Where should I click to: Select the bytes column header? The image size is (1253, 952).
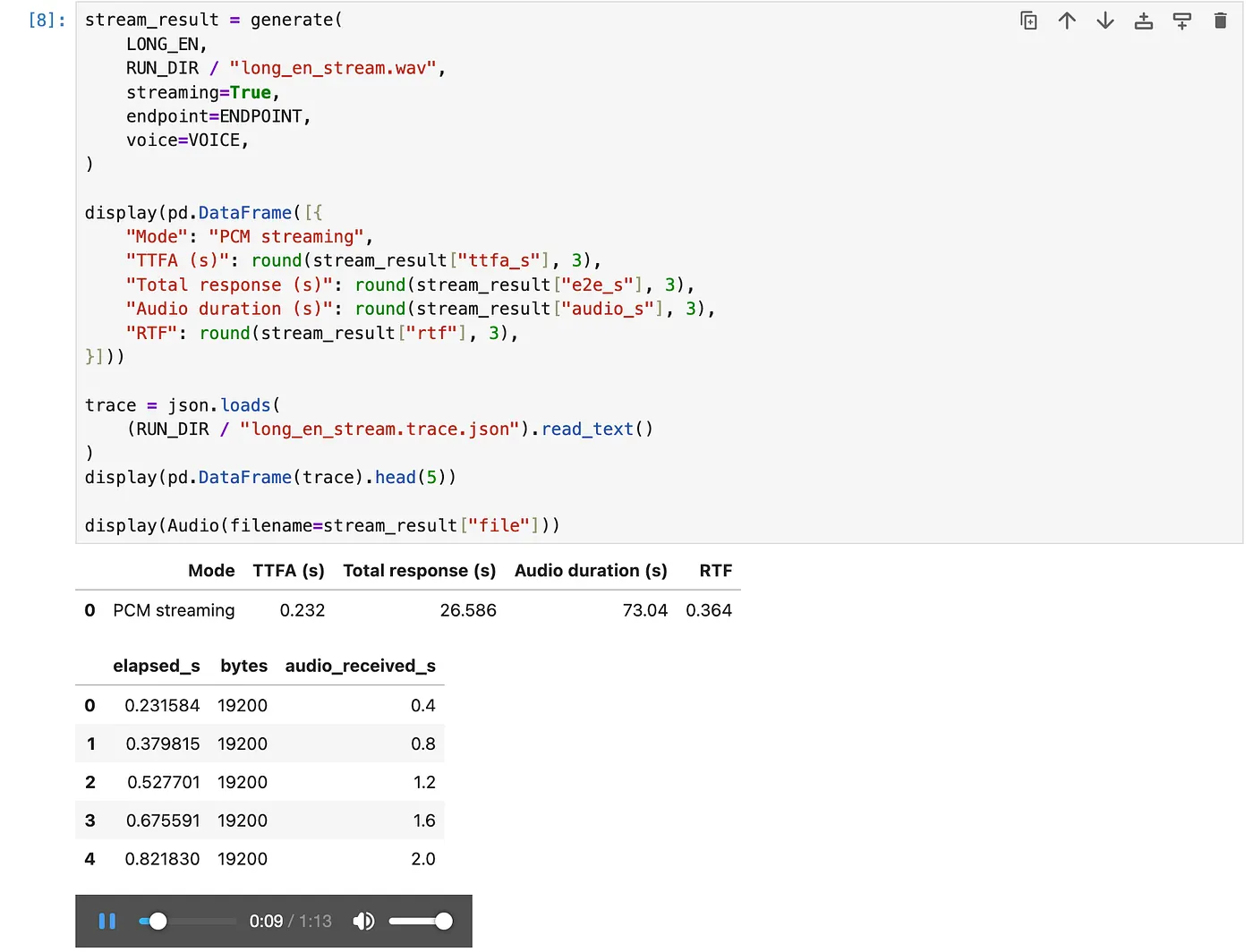point(244,666)
